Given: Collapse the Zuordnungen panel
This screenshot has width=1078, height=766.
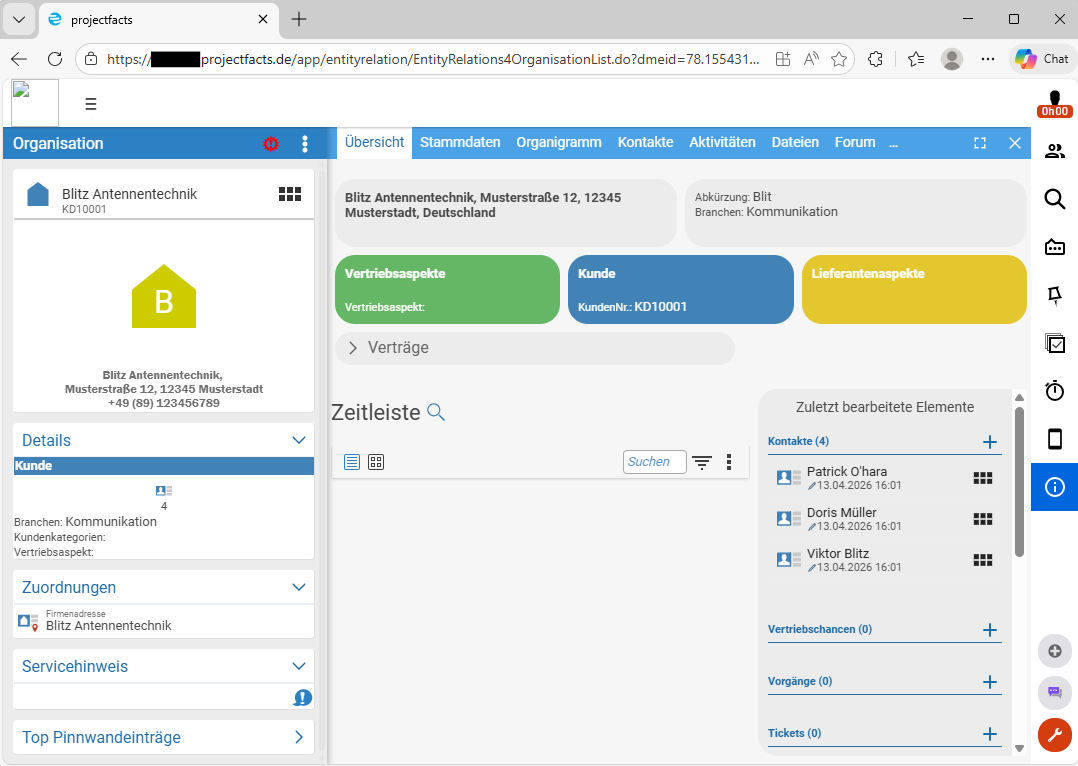Looking at the screenshot, I should pyautogui.click(x=298, y=587).
